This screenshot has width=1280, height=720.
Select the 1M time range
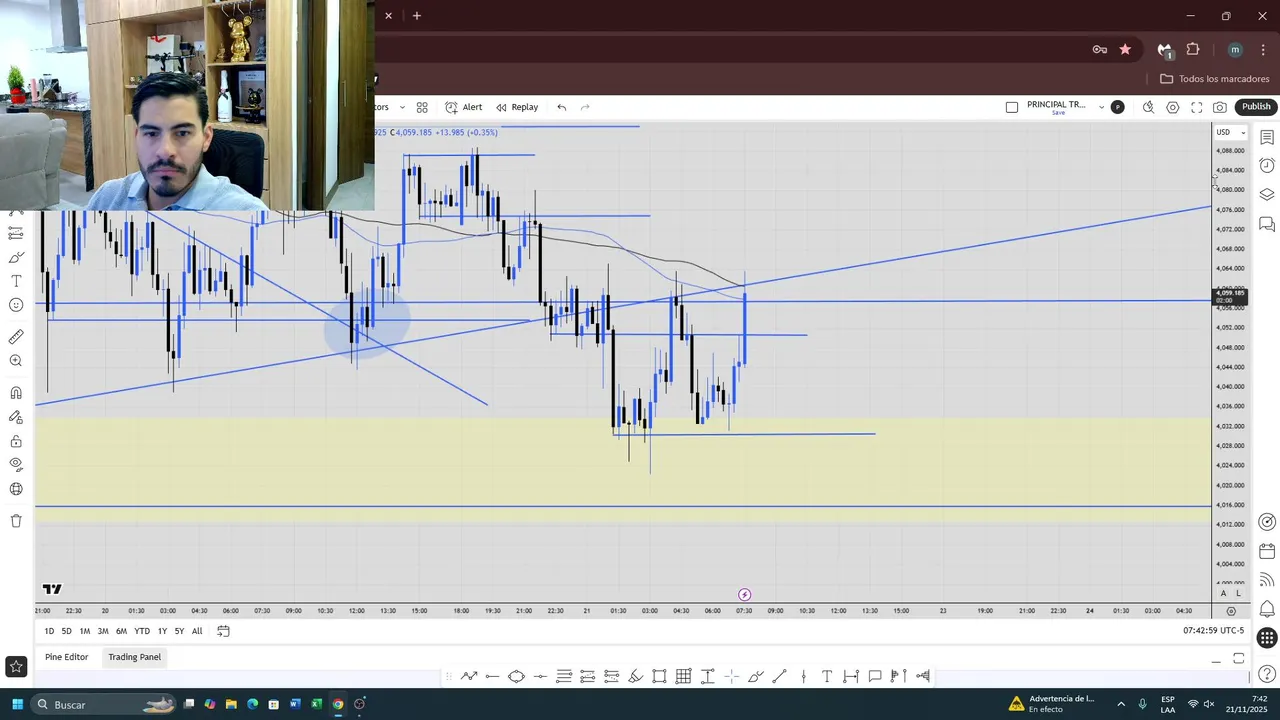pos(85,631)
